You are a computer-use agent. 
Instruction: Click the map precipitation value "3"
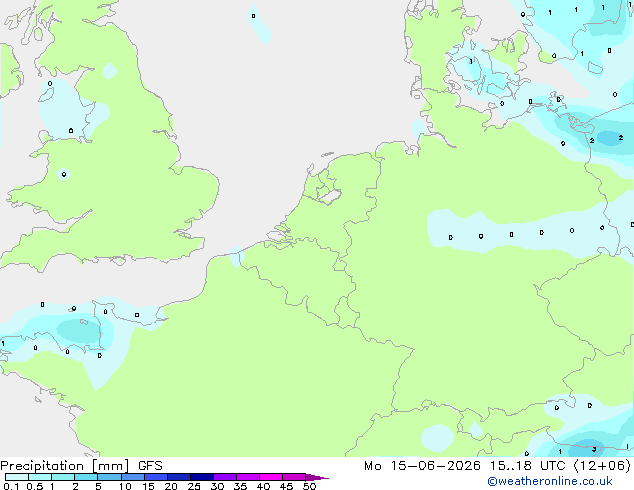[x=594, y=449]
